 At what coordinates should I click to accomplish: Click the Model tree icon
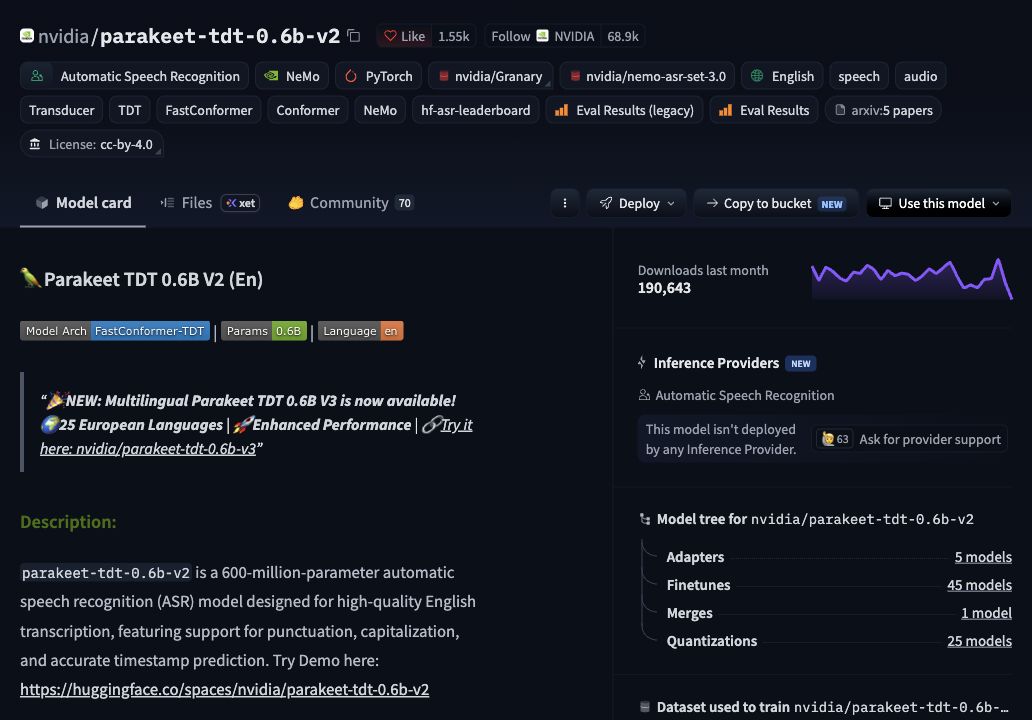click(x=644, y=519)
